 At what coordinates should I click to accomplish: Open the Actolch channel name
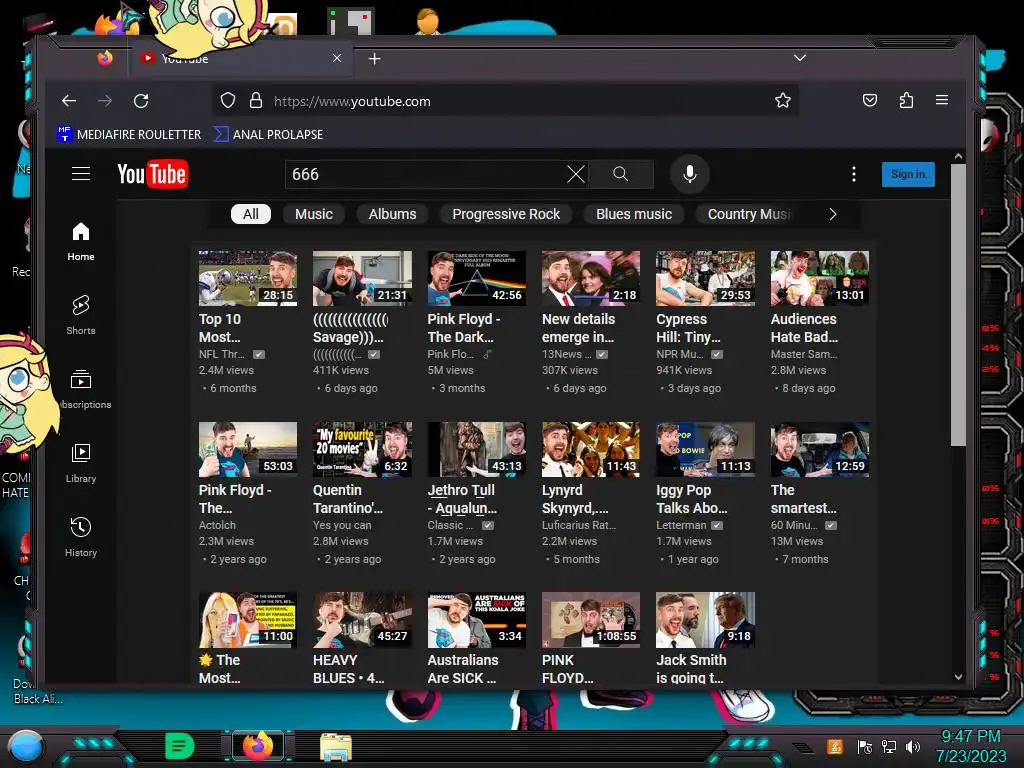coord(217,525)
